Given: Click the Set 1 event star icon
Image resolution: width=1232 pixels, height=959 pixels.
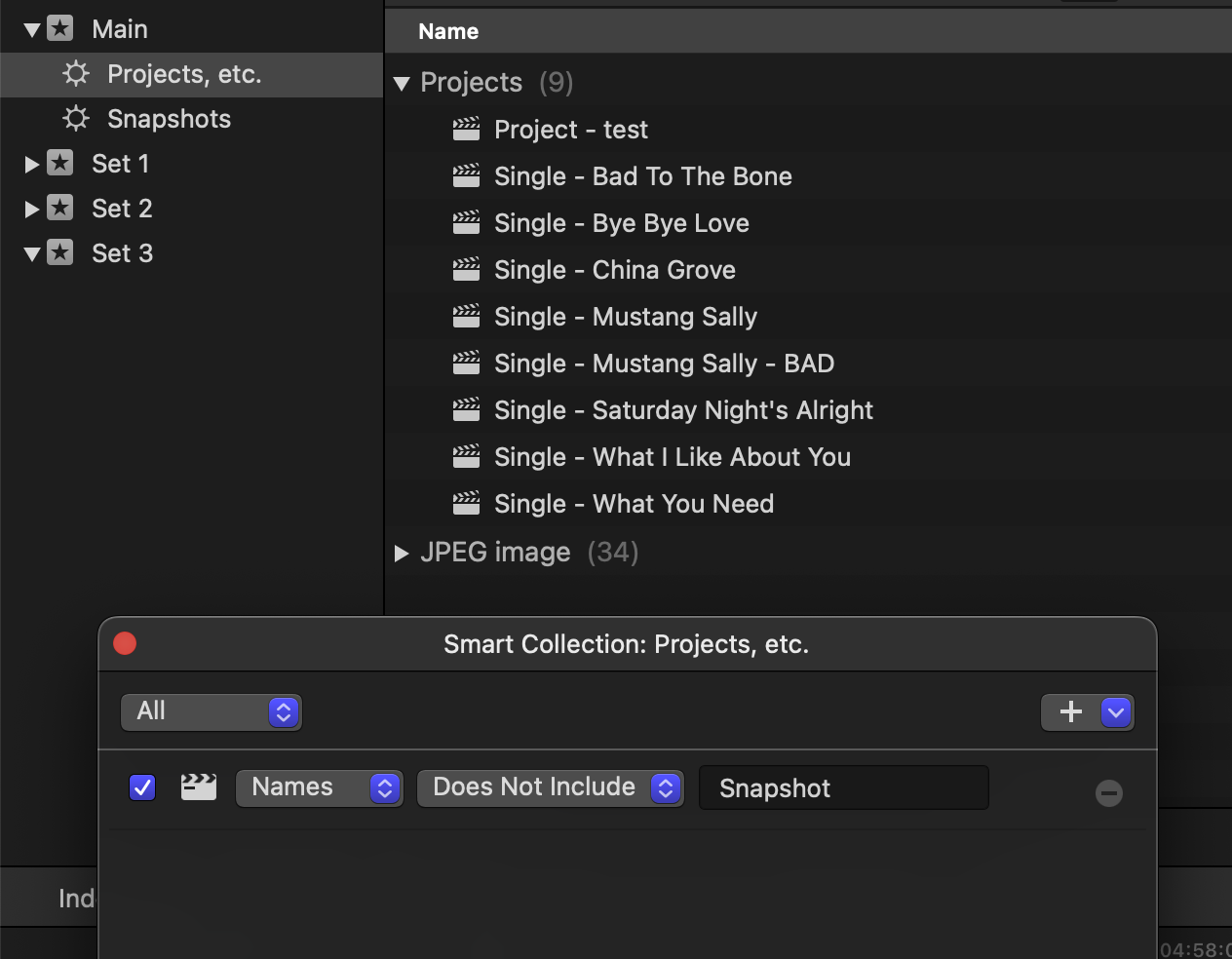Looking at the screenshot, I should click(60, 164).
